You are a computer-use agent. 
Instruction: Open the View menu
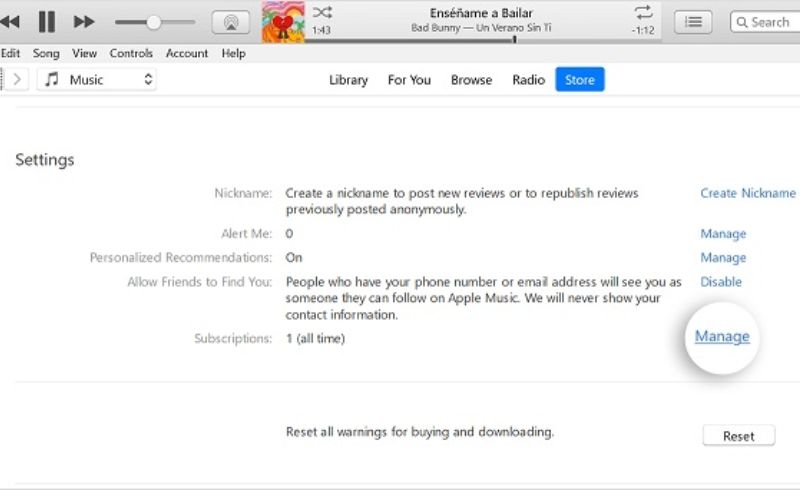[84, 53]
